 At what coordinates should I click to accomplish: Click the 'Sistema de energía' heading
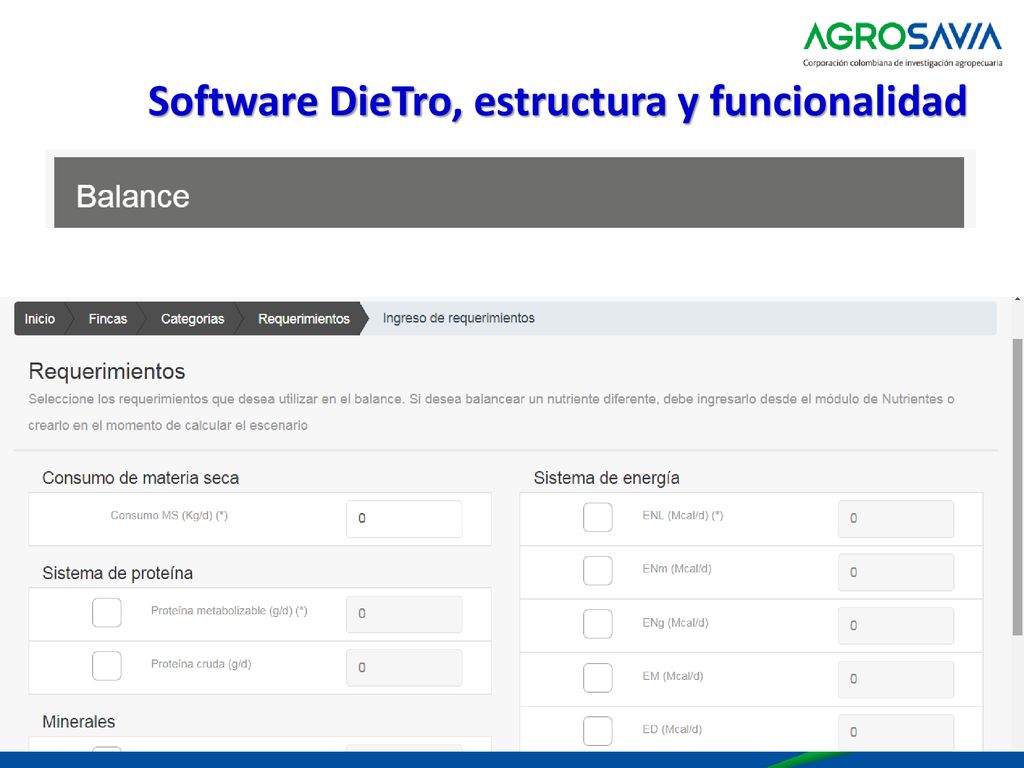click(607, 478)
